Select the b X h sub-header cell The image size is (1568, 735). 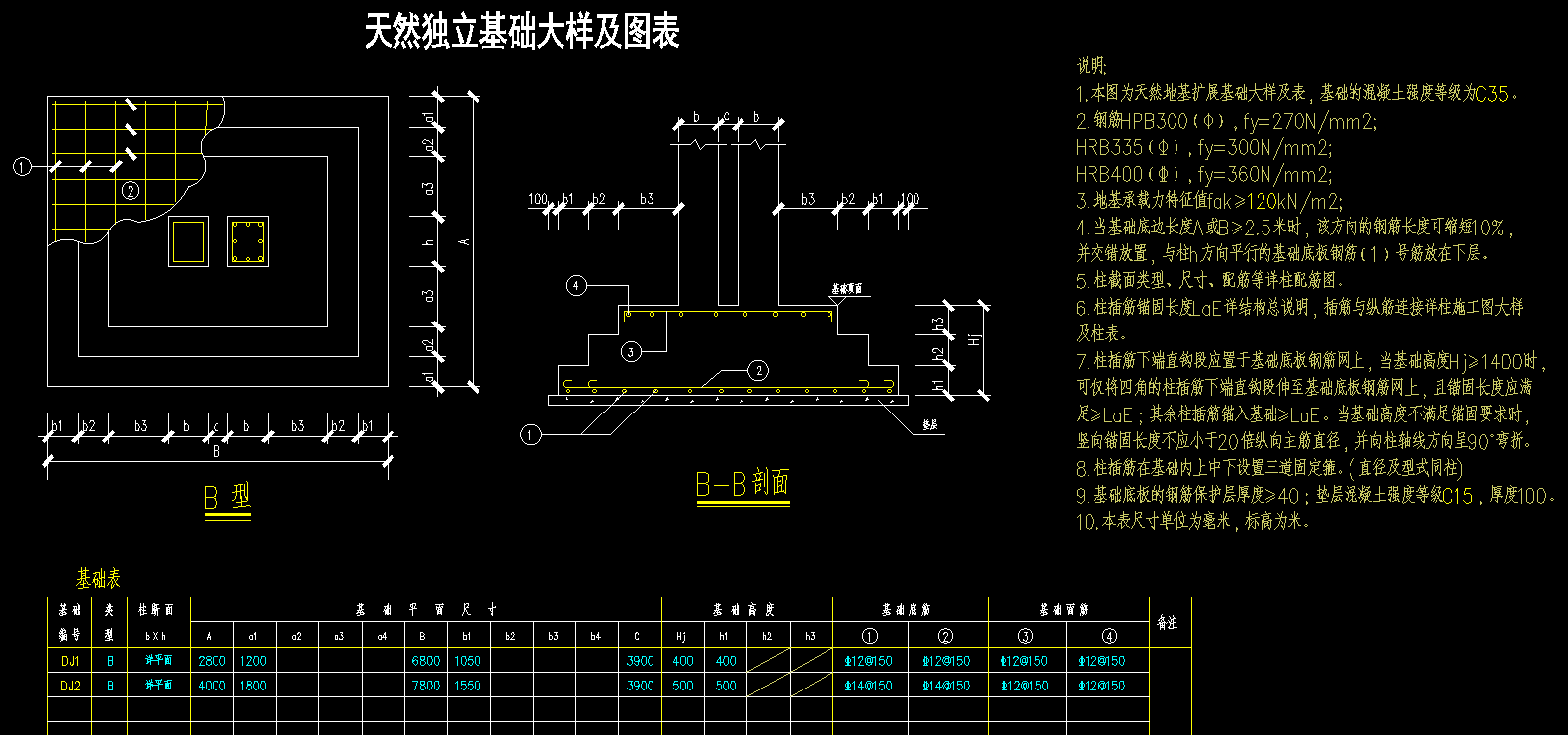click(x=156, y=636)
